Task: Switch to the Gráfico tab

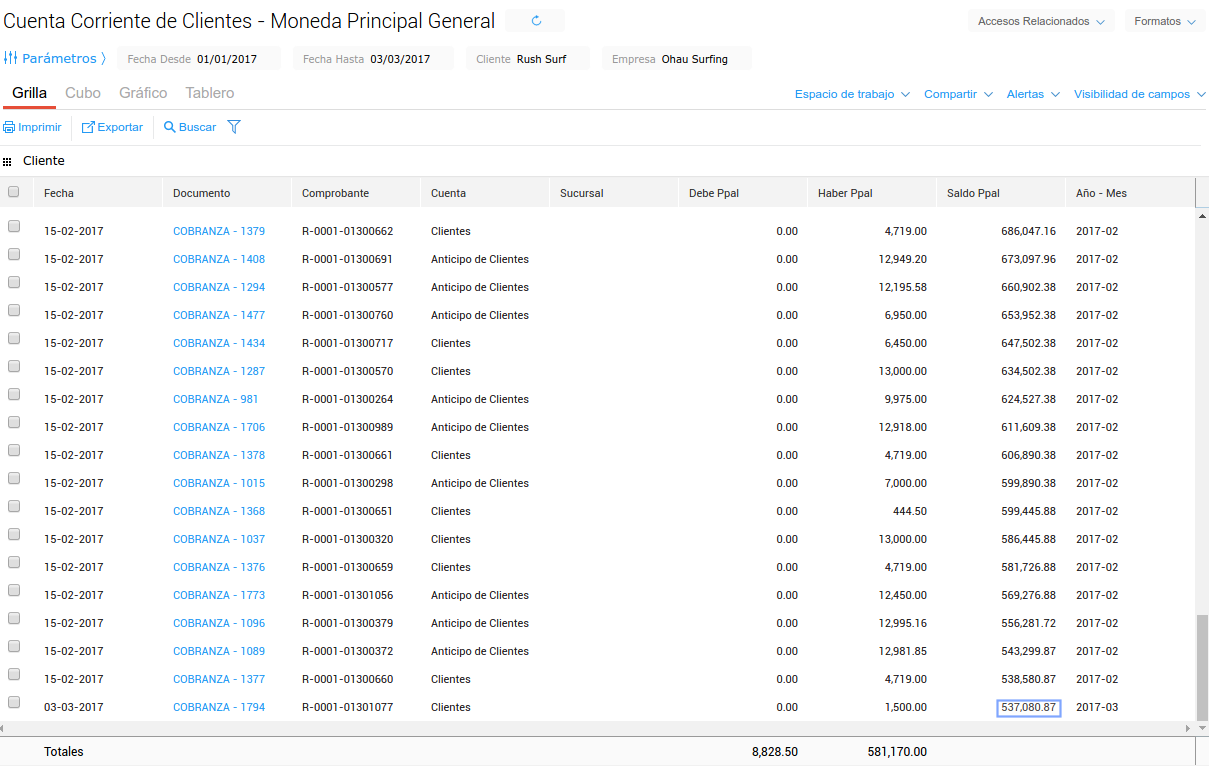Action: pyautogui.click(x=143, y=93)
